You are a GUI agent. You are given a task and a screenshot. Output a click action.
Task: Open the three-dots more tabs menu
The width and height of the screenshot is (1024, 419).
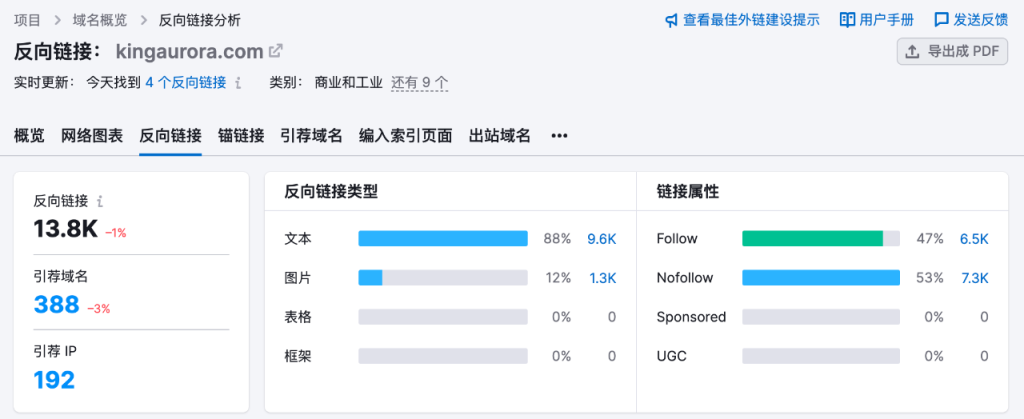(x=560, y=136)
